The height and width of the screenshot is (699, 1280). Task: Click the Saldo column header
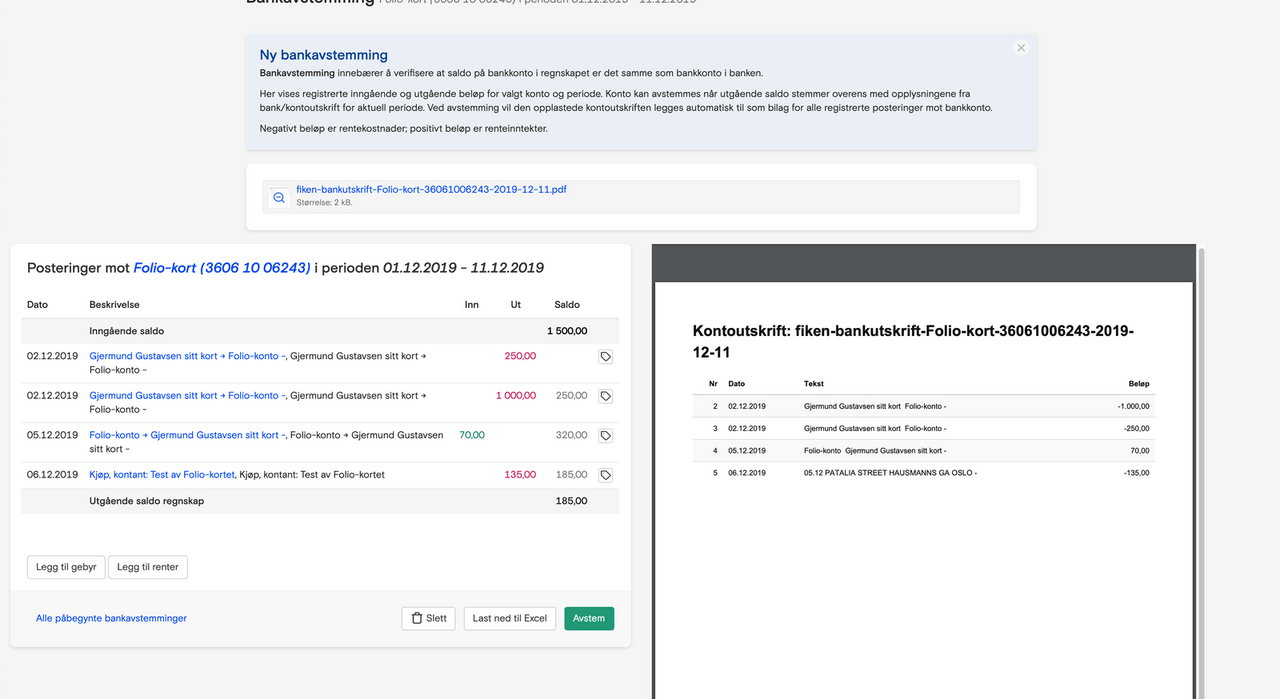click(567, 305)
